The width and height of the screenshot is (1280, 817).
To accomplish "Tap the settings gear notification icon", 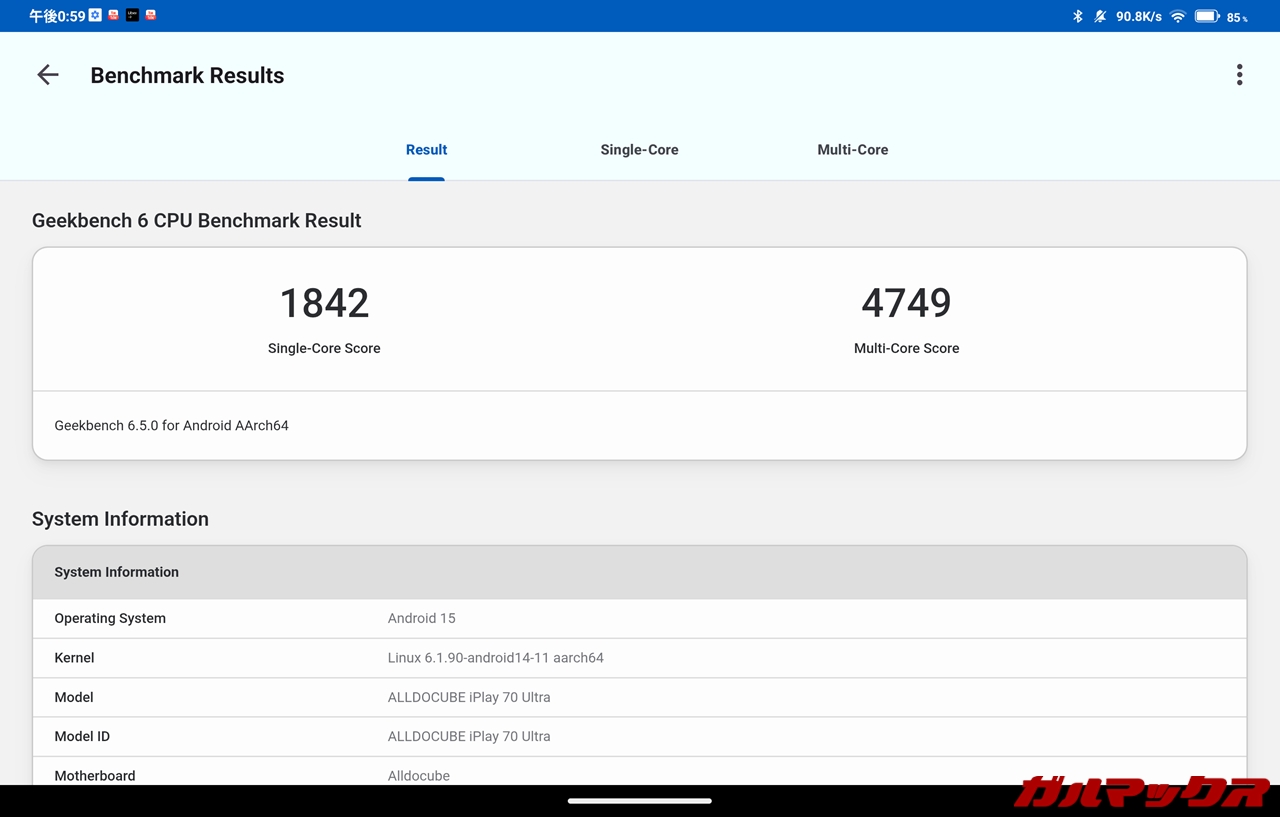I will pos(95,16).
